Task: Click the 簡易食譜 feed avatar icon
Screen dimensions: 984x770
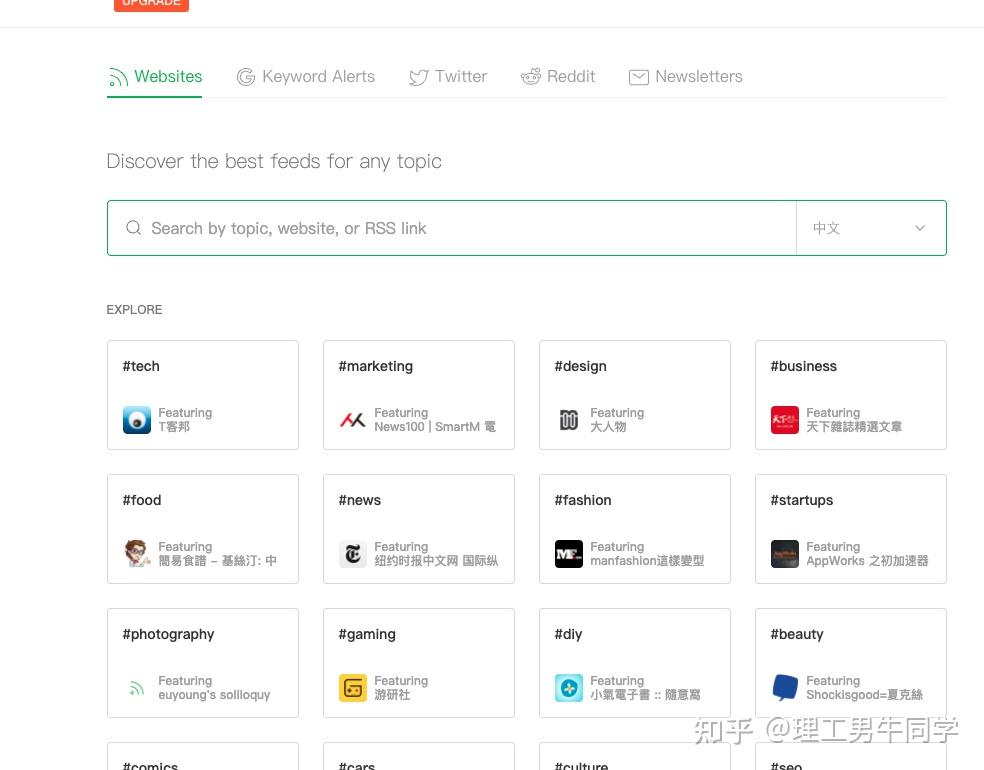Action: 137,553
